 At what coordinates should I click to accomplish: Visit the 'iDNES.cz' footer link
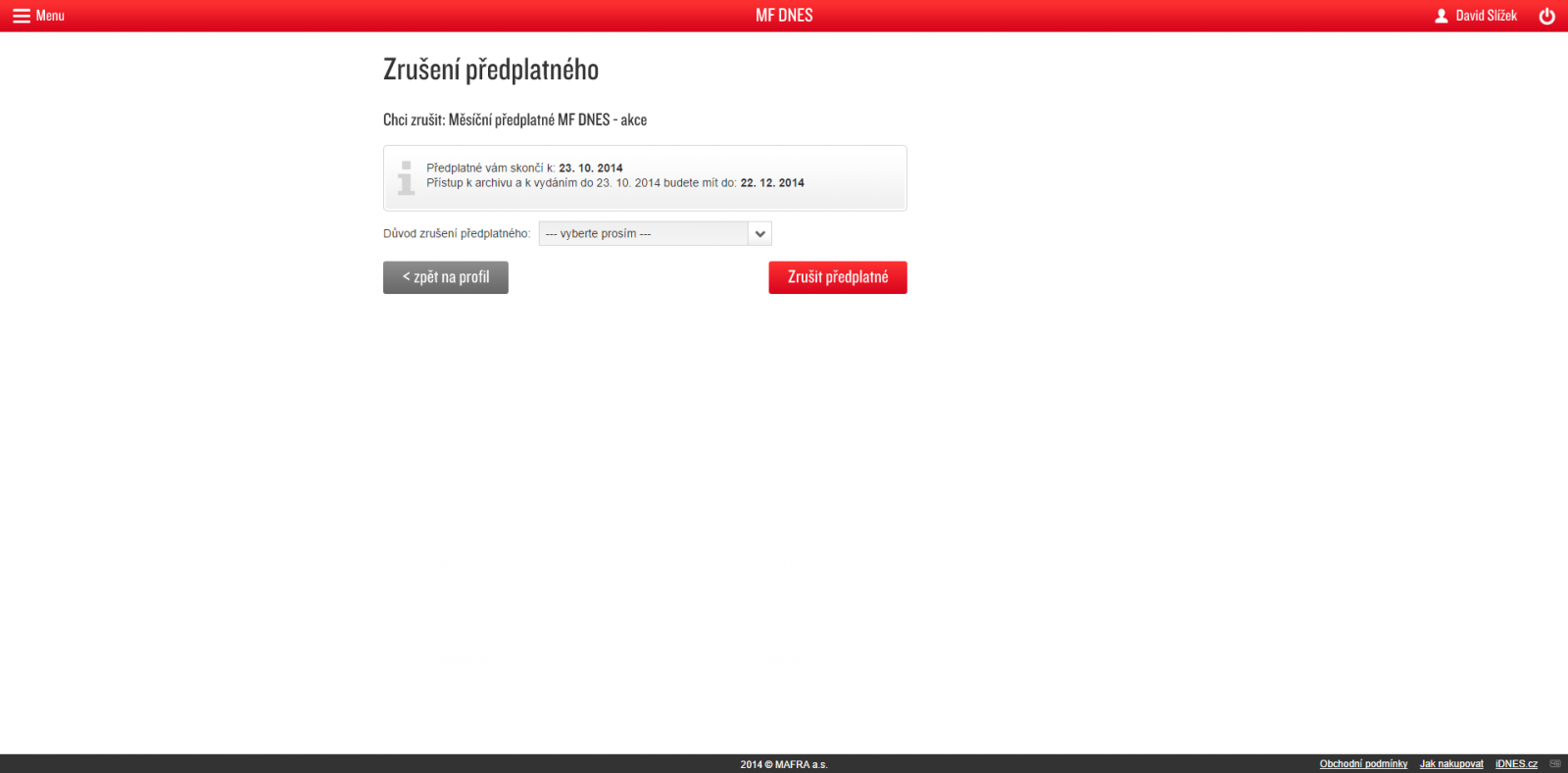(1516, 764)
